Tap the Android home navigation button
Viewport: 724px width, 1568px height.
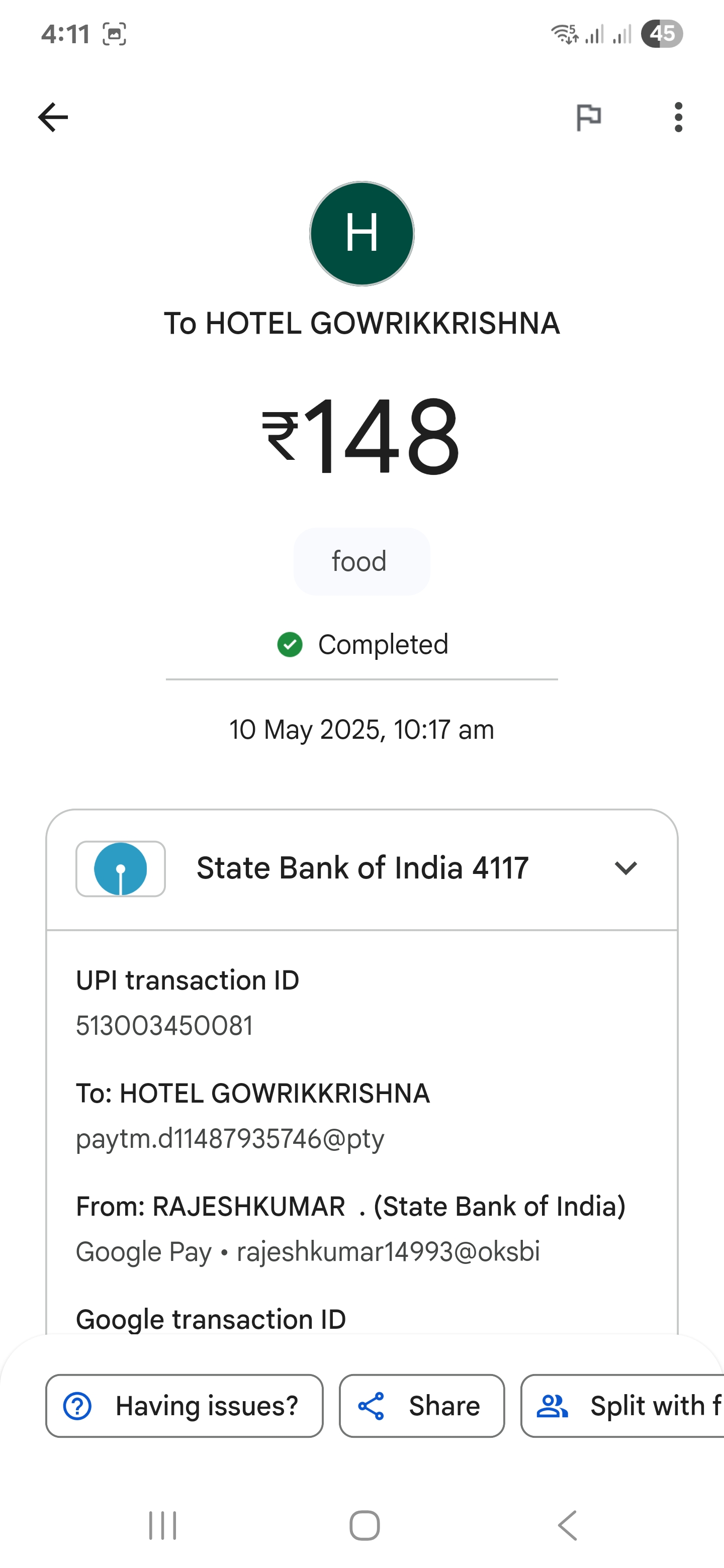(x=365, y=1525)
